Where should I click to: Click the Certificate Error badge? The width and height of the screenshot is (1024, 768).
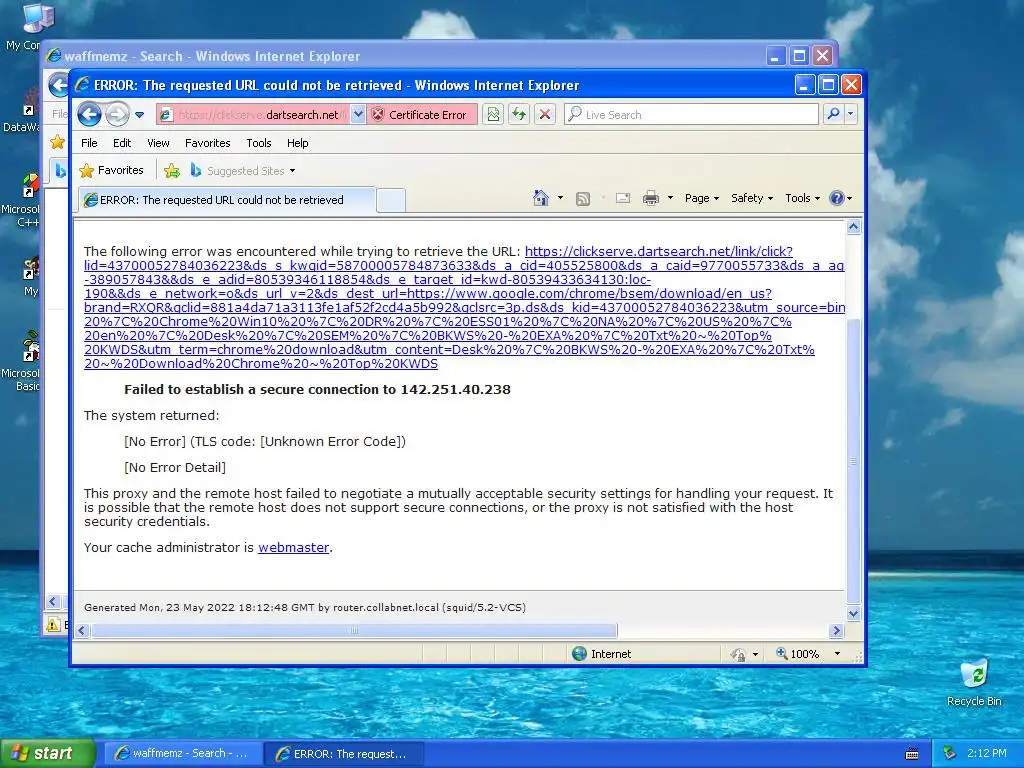421,115
